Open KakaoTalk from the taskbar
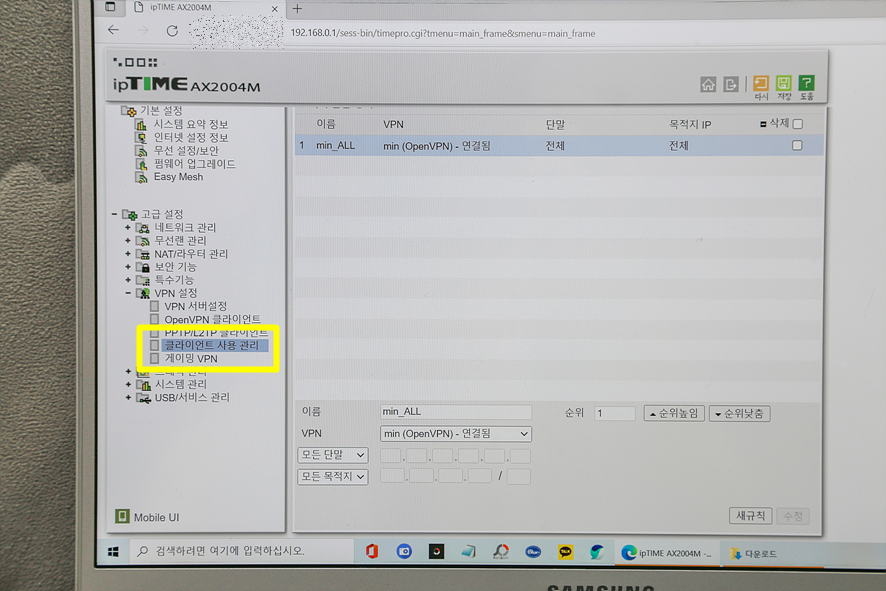This screenshot has height=591, width=886. (x=565, y=552)
